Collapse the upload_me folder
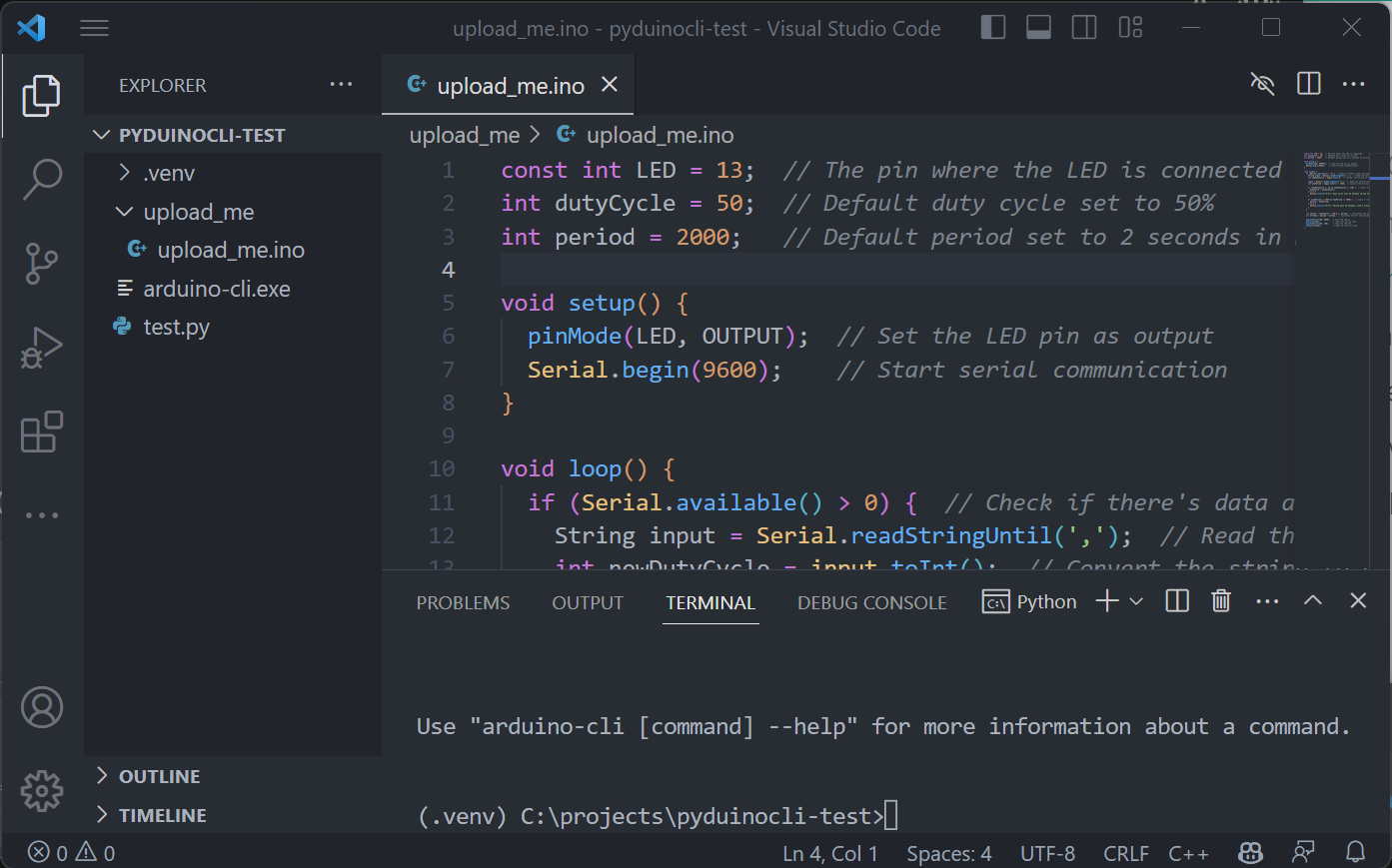The image size is (1392, 868). click(x=233, y=212)
